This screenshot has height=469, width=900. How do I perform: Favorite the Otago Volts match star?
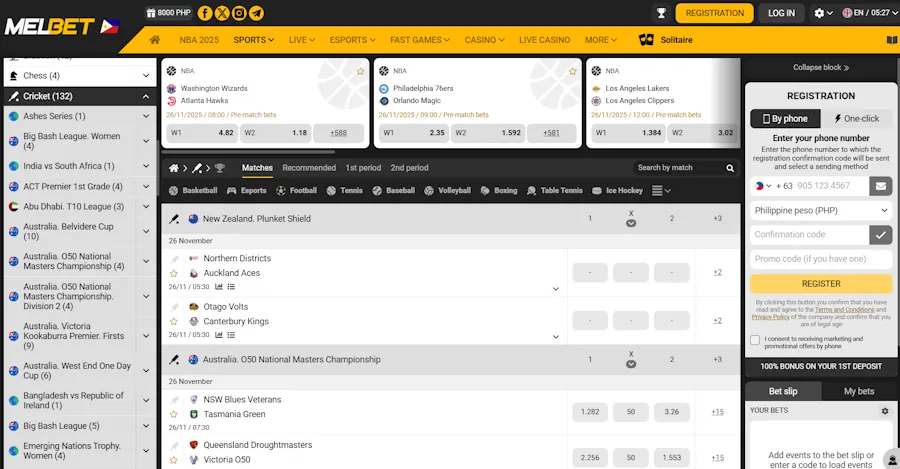coord(174,321)
